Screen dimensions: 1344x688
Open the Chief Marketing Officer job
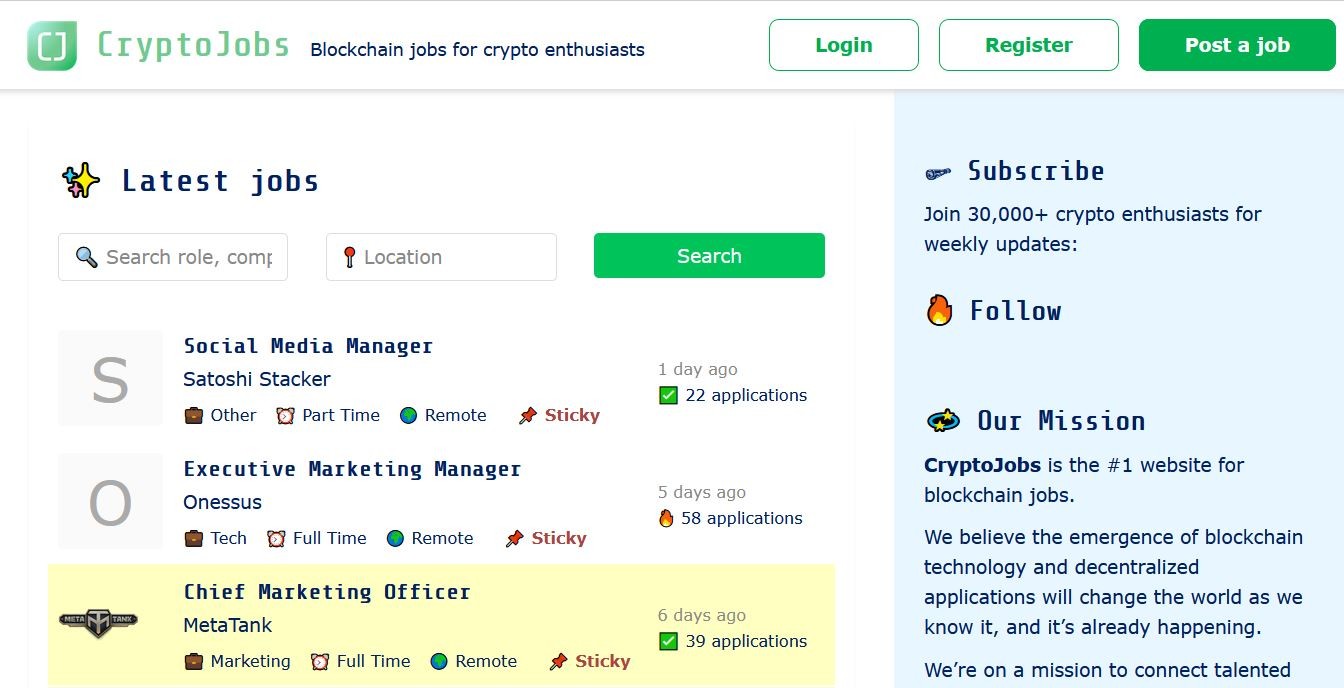coord(327,592)
